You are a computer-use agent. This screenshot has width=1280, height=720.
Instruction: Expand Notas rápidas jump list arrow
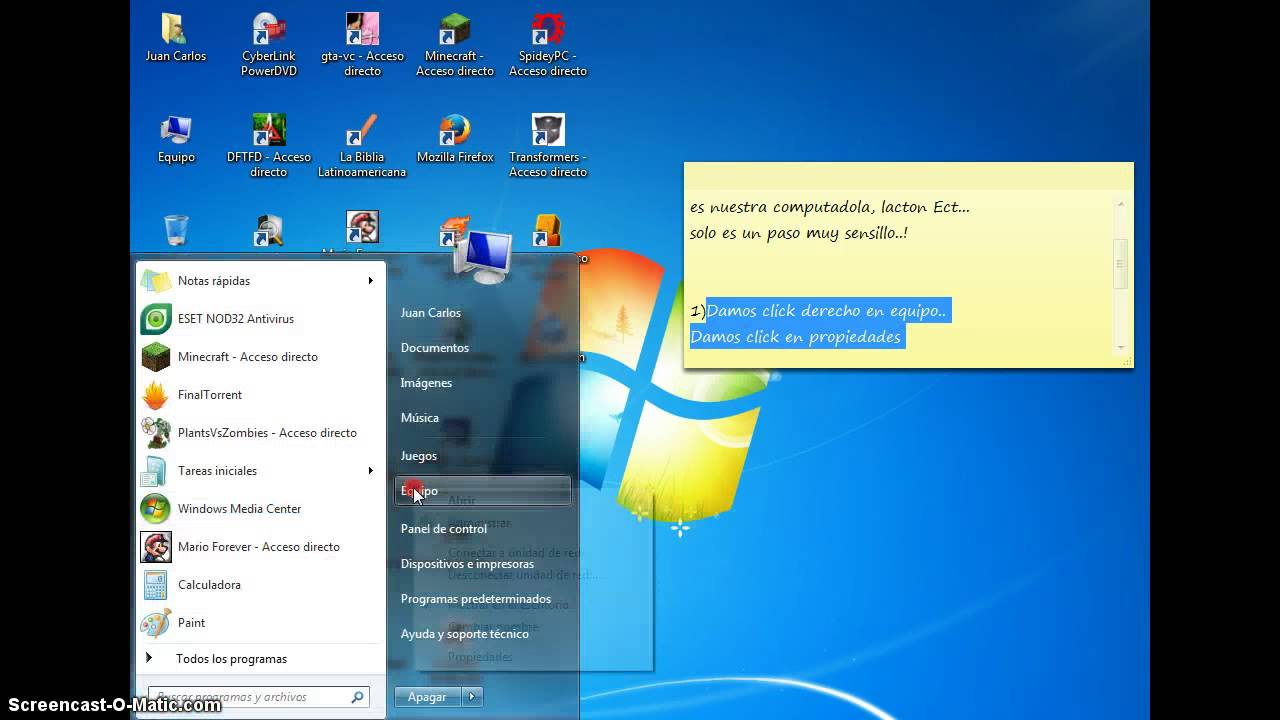(x=371, y=281)
